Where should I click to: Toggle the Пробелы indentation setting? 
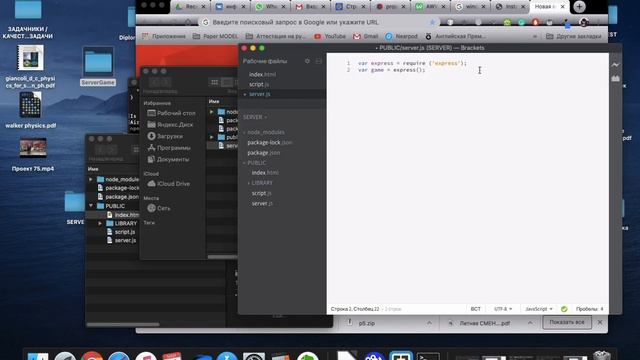pos(589,309)
